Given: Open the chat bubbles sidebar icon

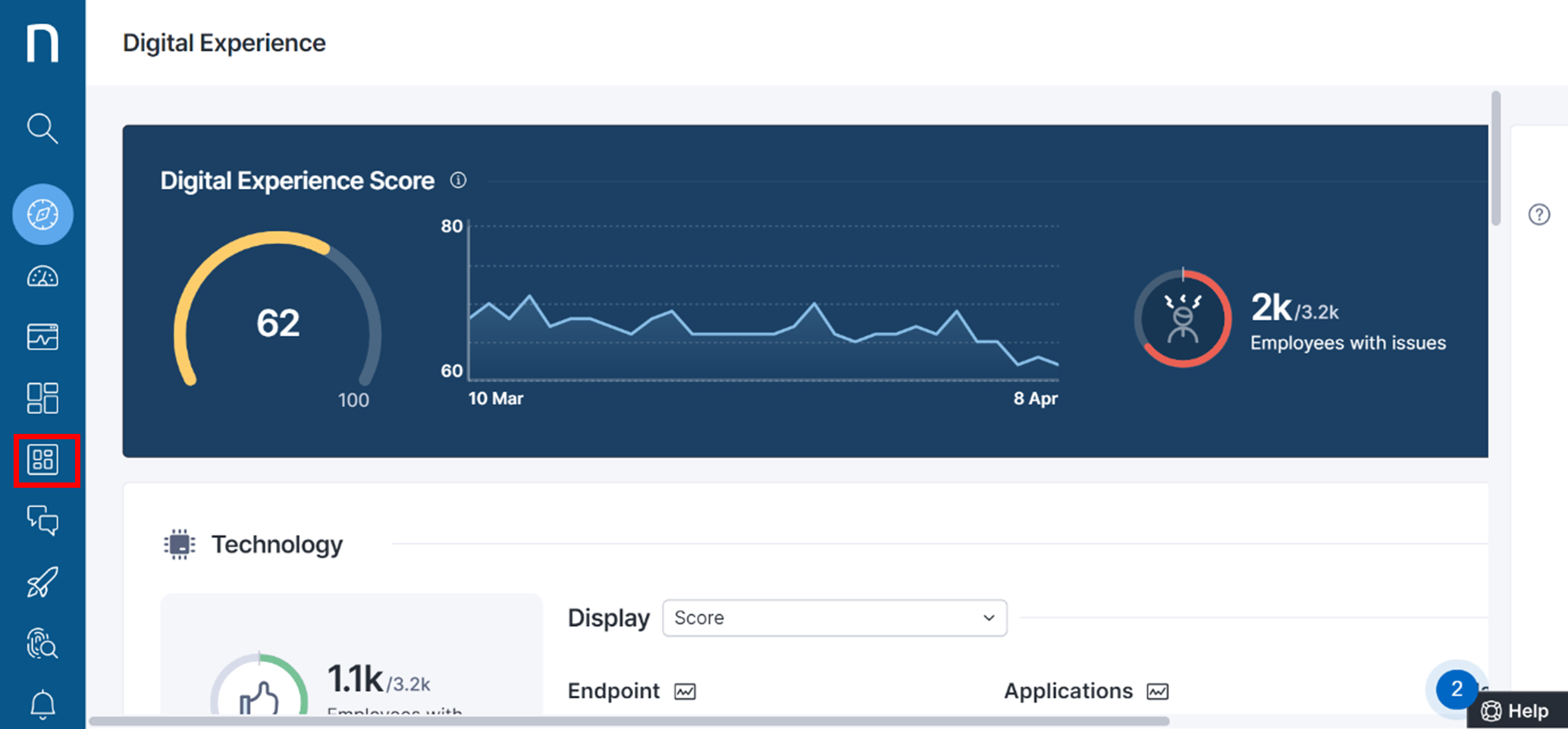Looking at the screenshot, I should pyautogui.click(x=42, y=521).
